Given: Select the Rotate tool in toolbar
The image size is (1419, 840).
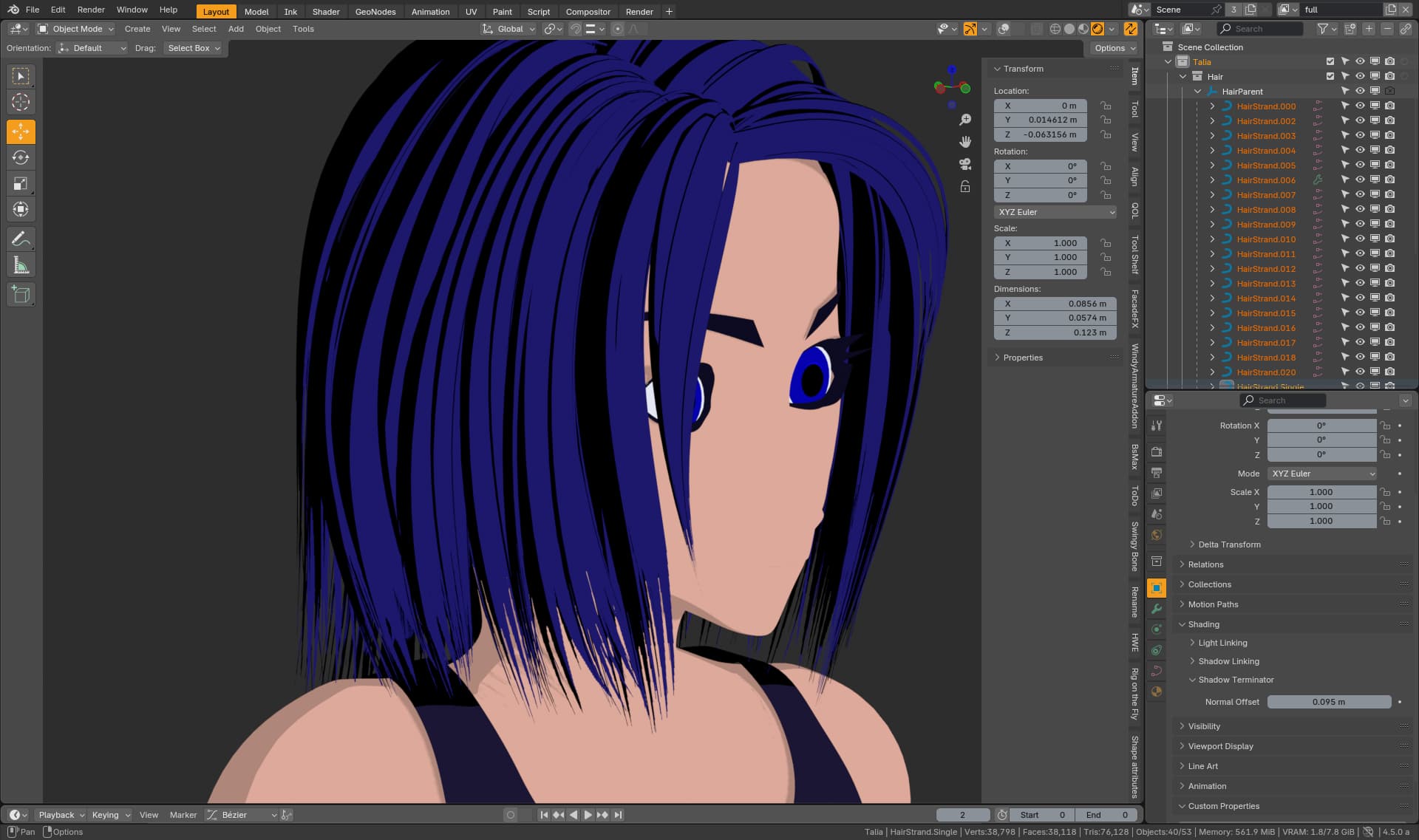Looking at the screenshot, I should [21, 157].
